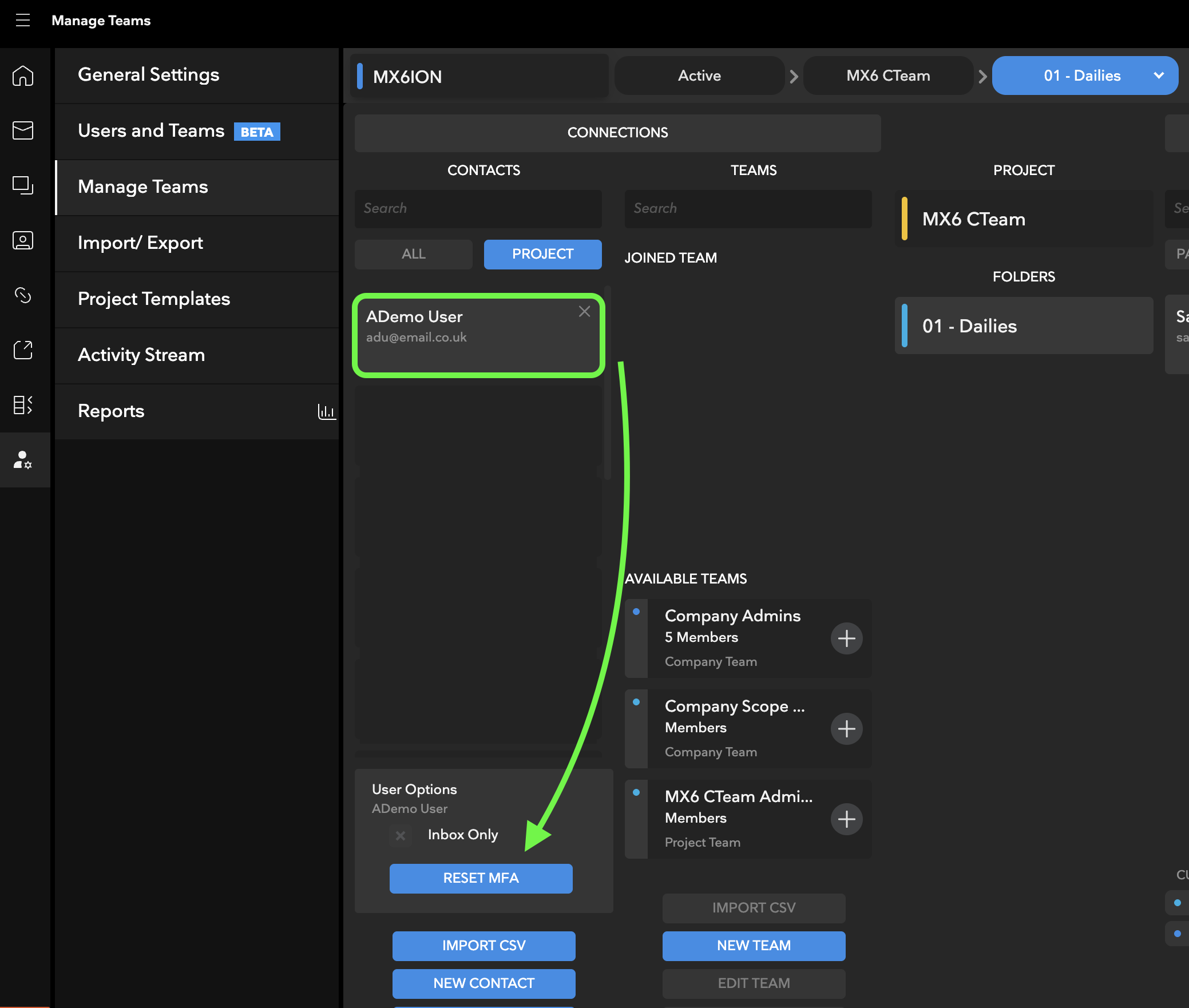Toggle the Inbox Only checkbox

401,835
